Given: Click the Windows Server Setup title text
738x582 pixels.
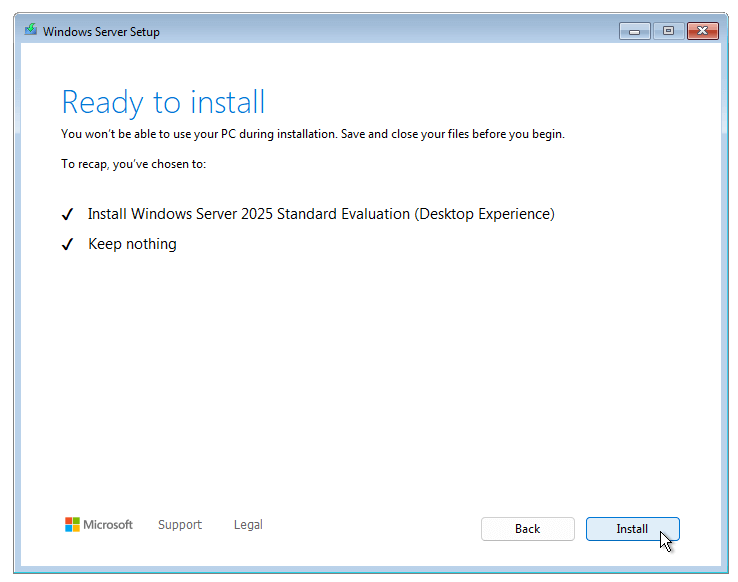Looking at the screenshot, I should point(101,32).
